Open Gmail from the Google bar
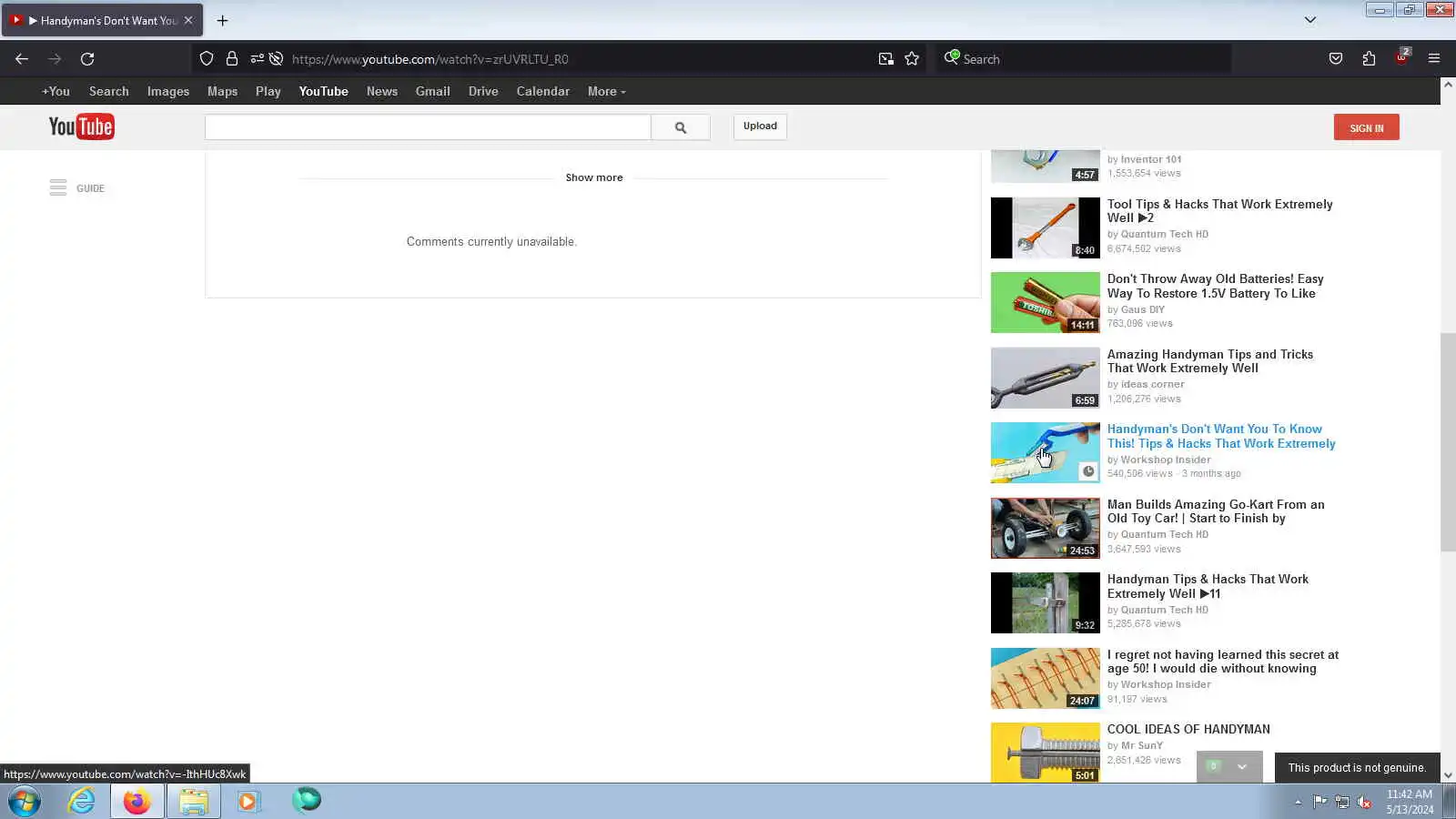 433,92
